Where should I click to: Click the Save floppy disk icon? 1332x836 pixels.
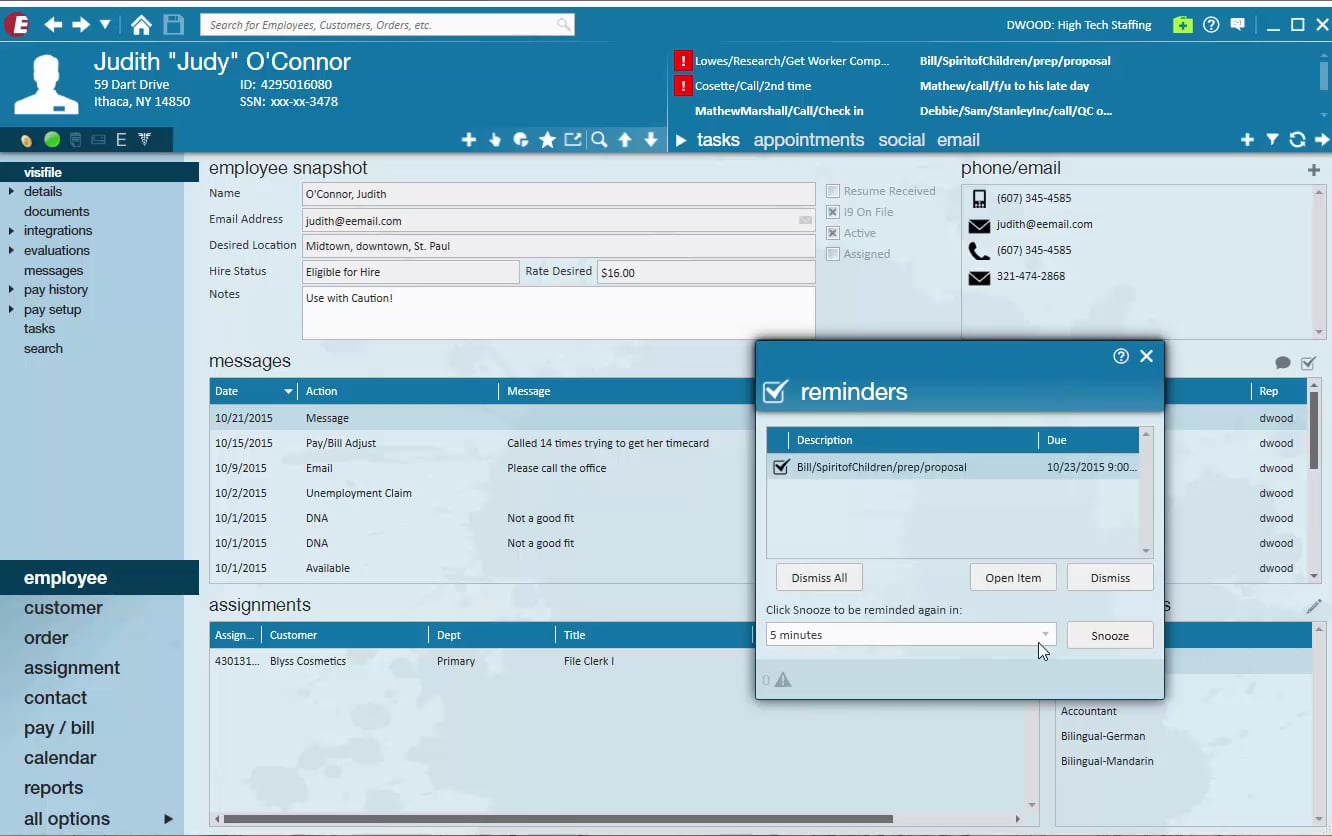[x=173, y=25]
